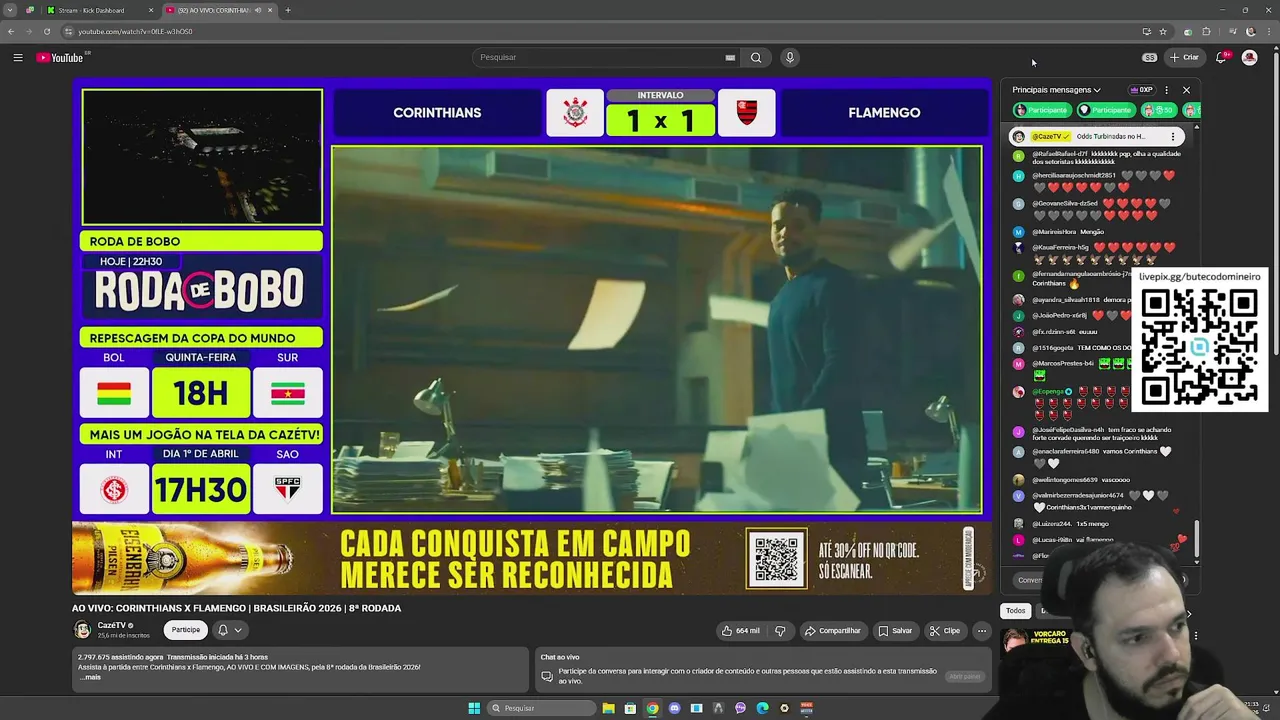Image resolution: width=1280 pixels, height=720 pixels.
Task: Open a new browser tab
Action: tap(288, 10)
